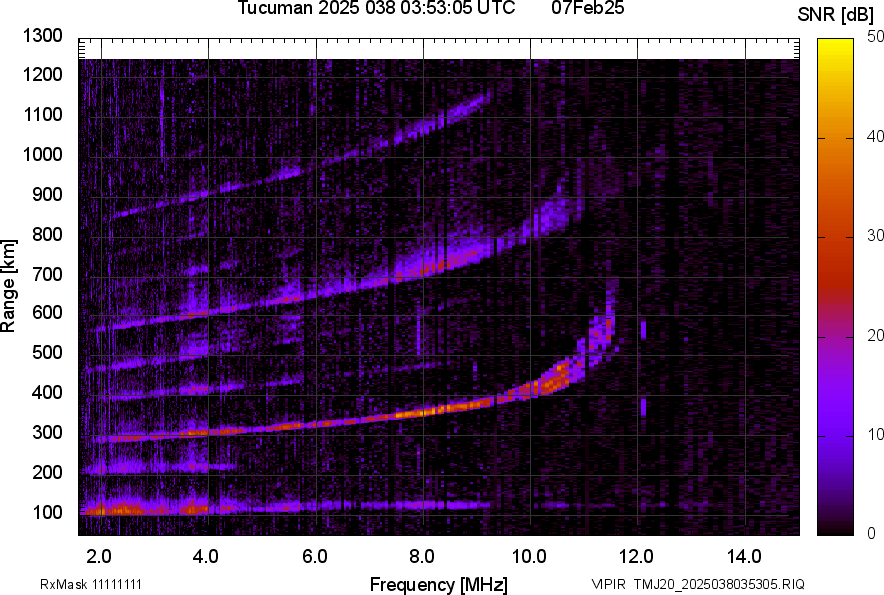The height and width of the screenshot is (595, 884).
Task: Click range axis tick 1200
Action: (x=42, y=74)
